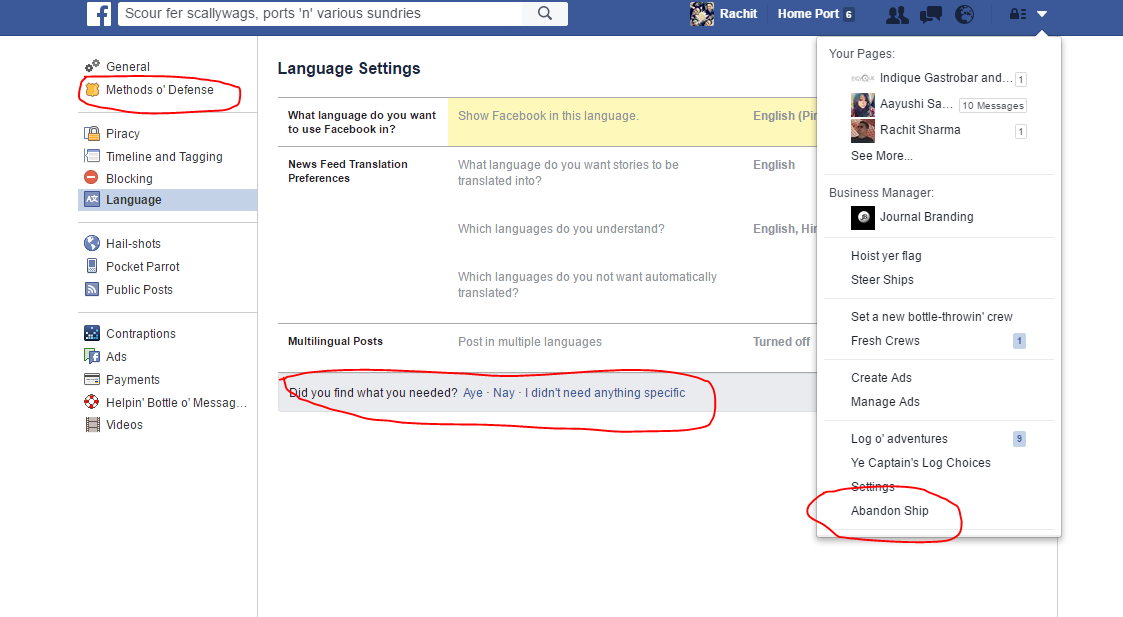
Task: Open the privacy shortcuts lock icon
Action: [x=1018, y=14]
